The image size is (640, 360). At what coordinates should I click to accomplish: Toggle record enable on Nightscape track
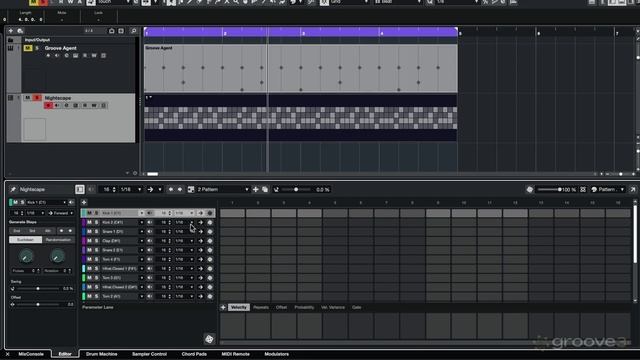coord(48,106)
